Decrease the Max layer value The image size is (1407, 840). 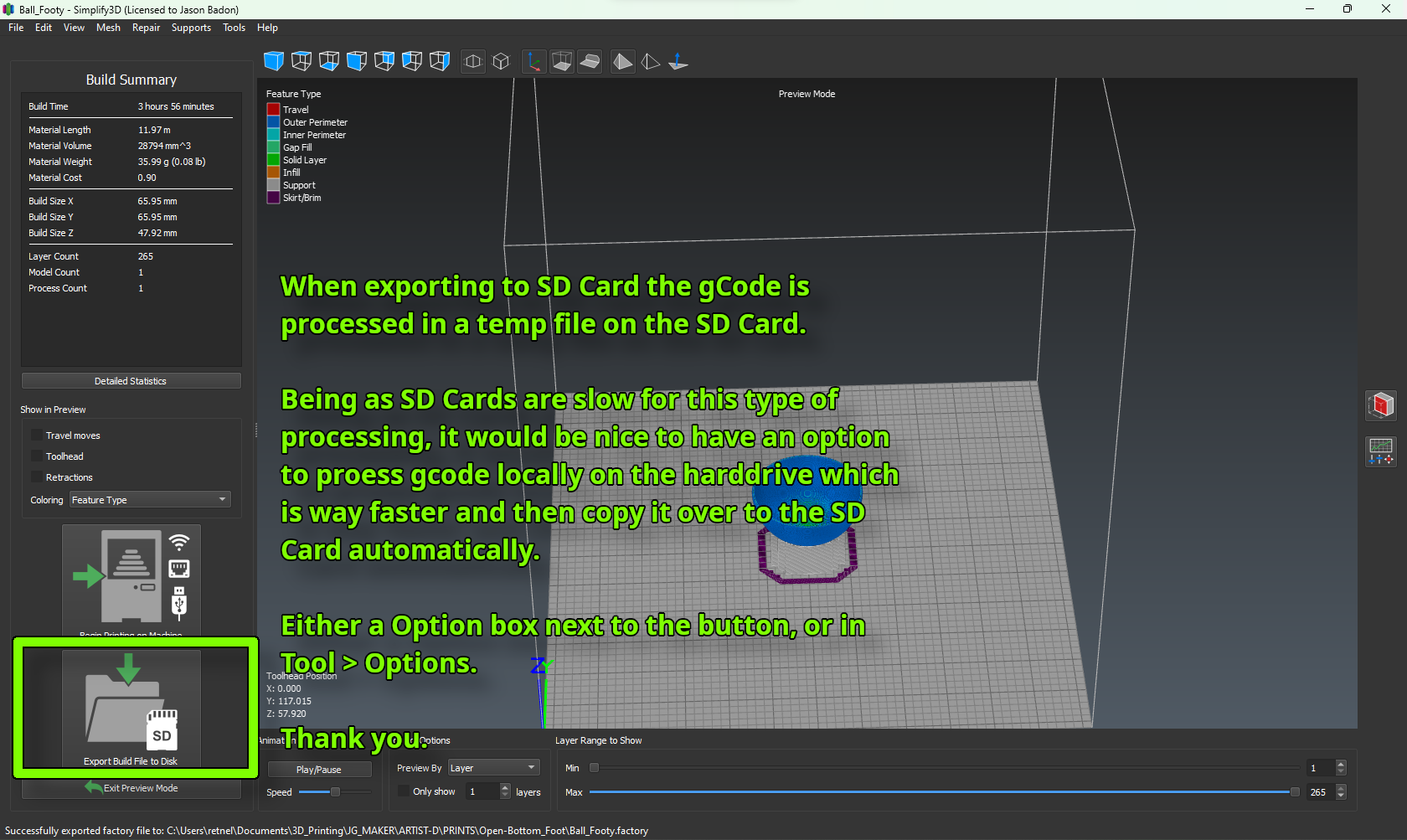click(1341, 796)
